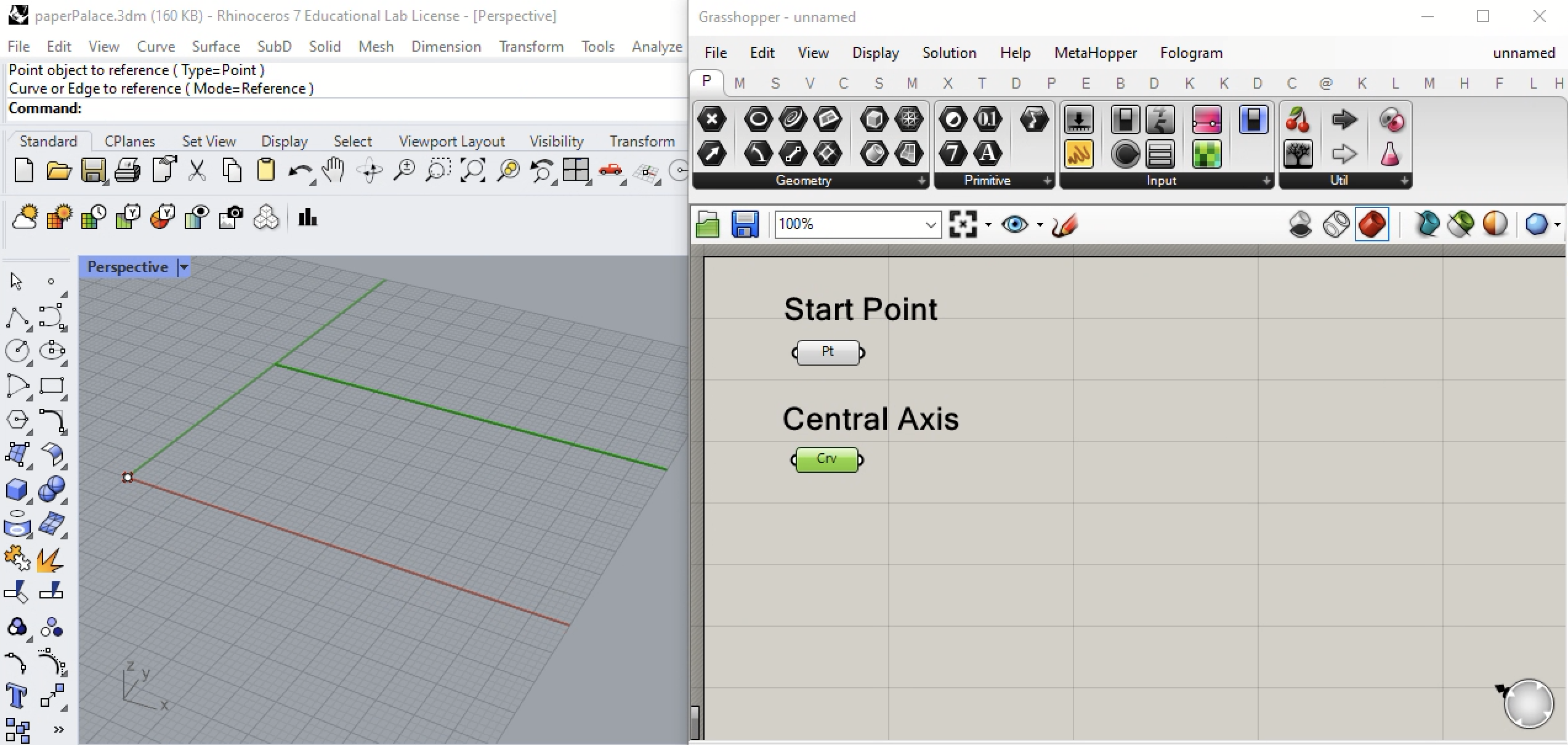Click the green Crv parameter component
Viewport: 1568px width, 745px height.
826,459
